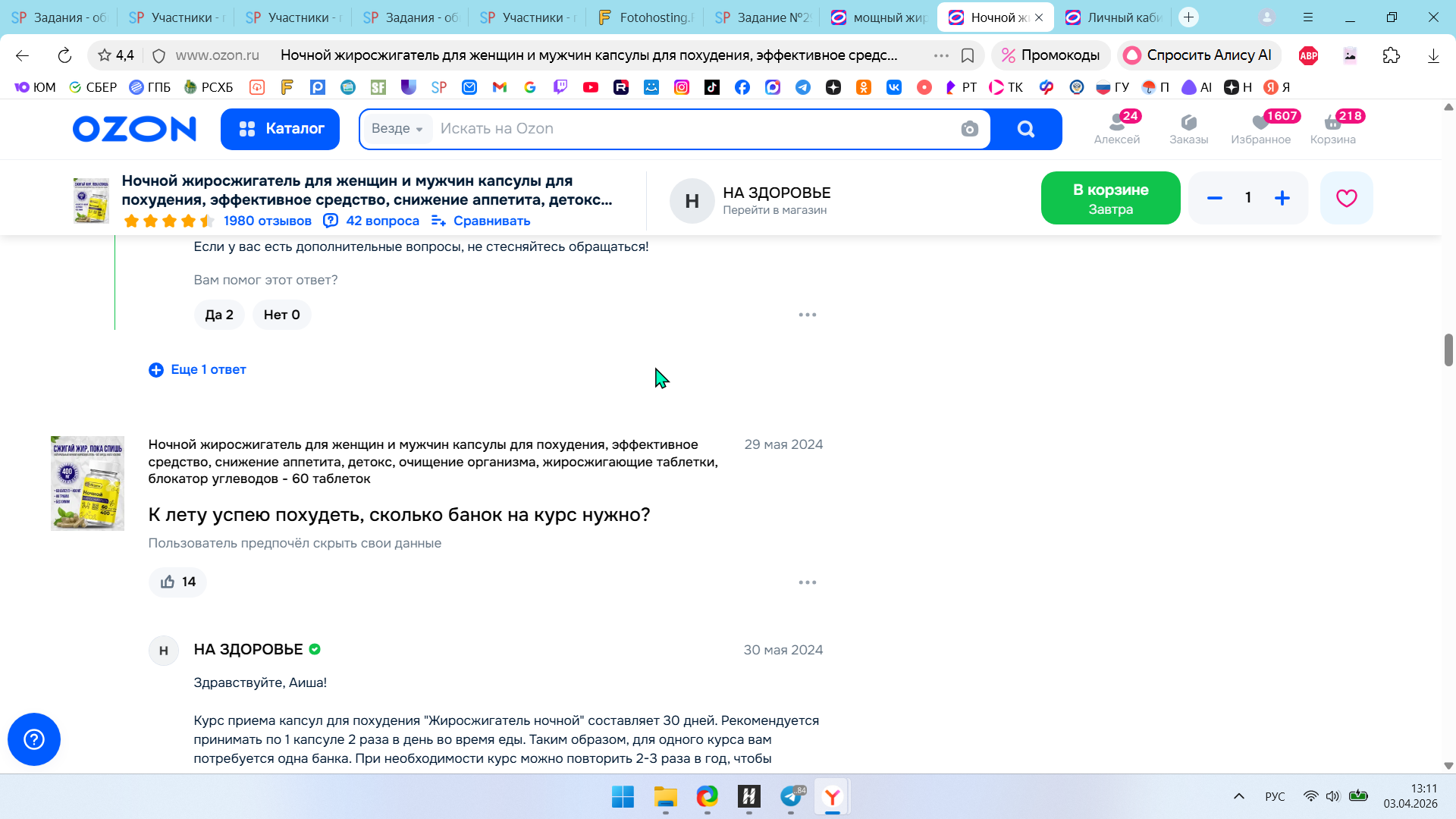Open the three-dots menu beside question likes
This screenshot has width=1456, height=819.
[807, 582]
